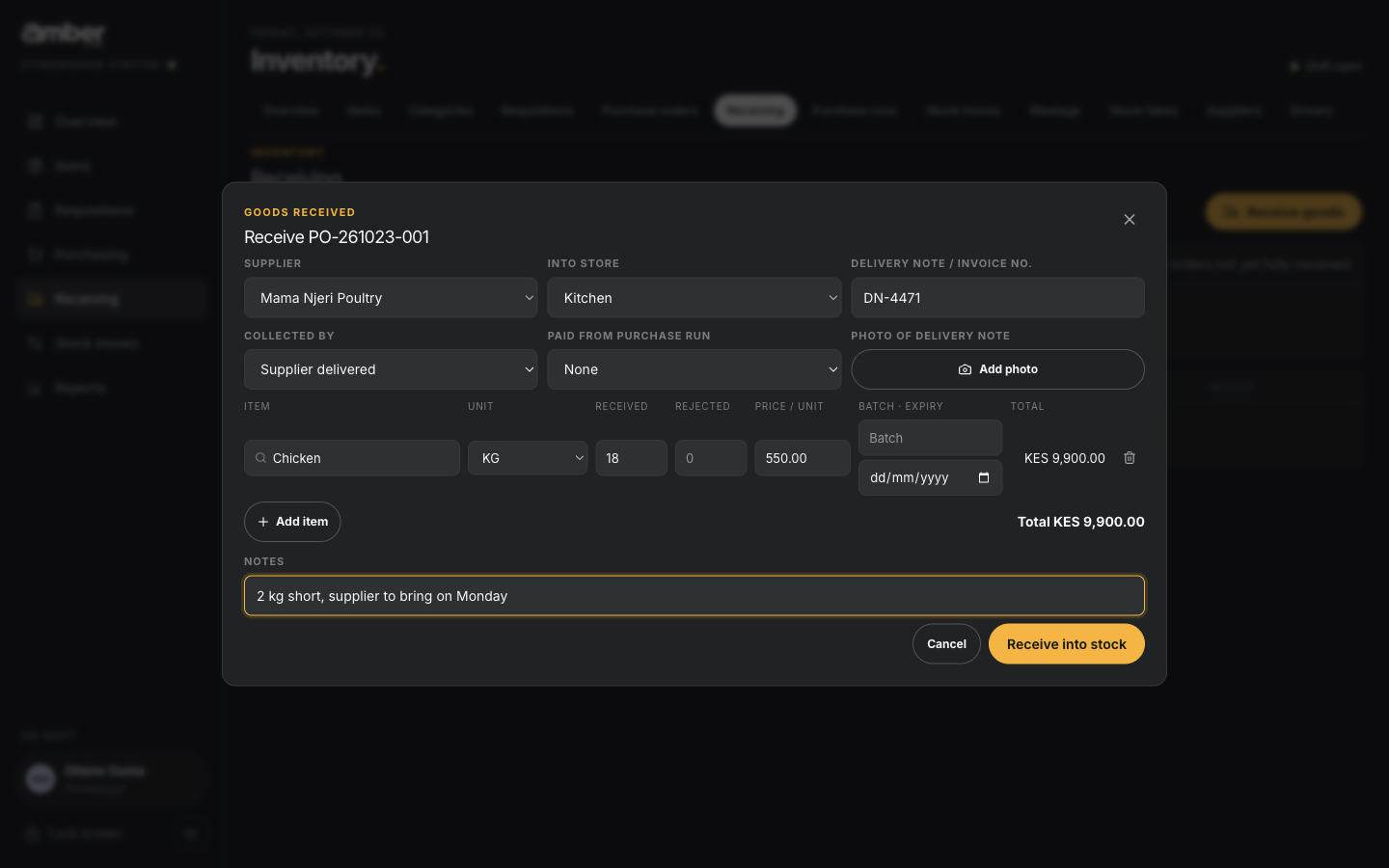
Task: Edit the Notes field about 2 kg short
Action: [x=694, y=596]
